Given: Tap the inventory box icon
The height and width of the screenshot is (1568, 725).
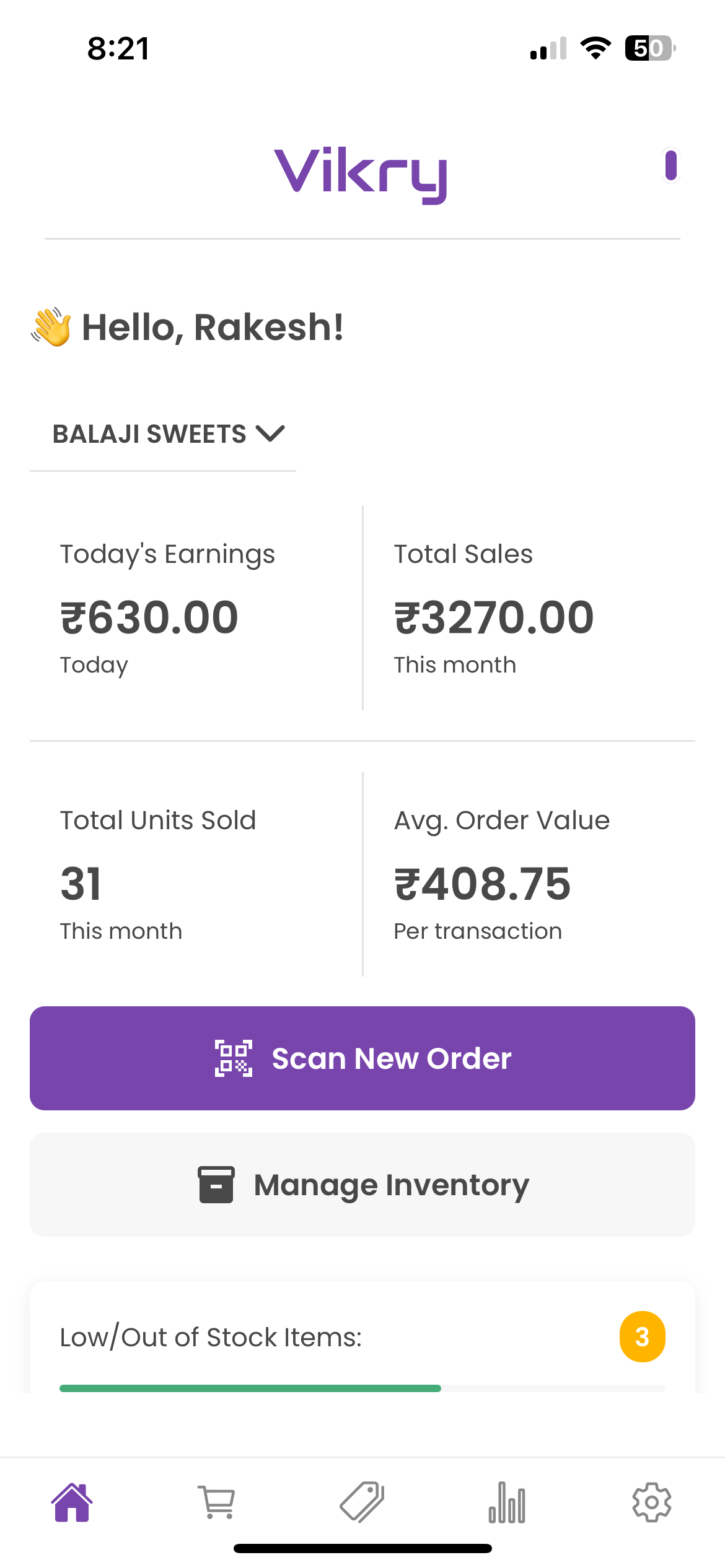Looking at the screenshot, I should 216,1185.
